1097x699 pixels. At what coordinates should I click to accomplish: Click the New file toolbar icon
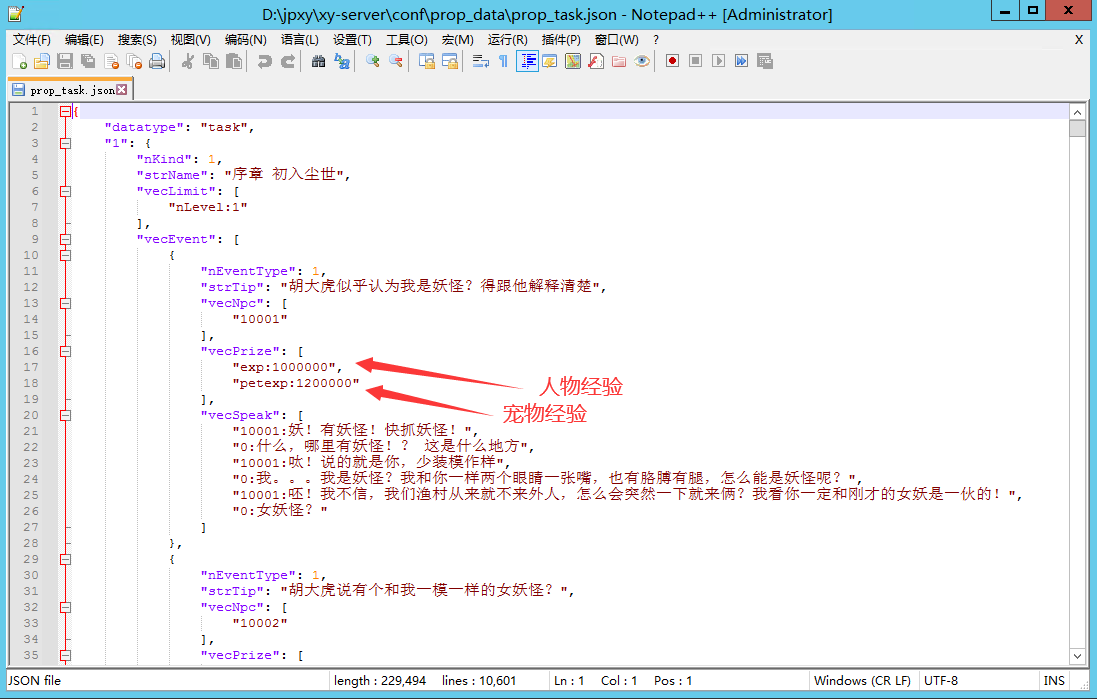pyautogui.click(x=19, y=62)
